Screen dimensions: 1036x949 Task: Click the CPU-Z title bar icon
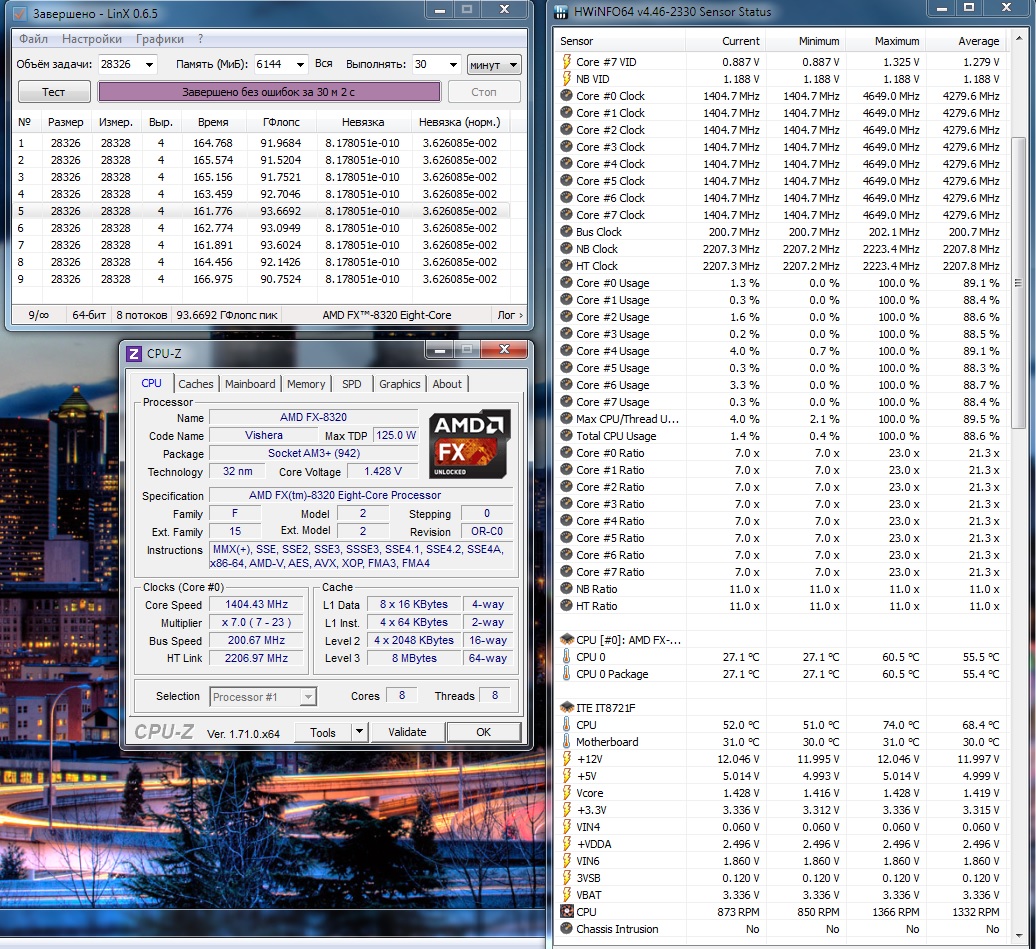pyautogui.click(x=134, y=353)
